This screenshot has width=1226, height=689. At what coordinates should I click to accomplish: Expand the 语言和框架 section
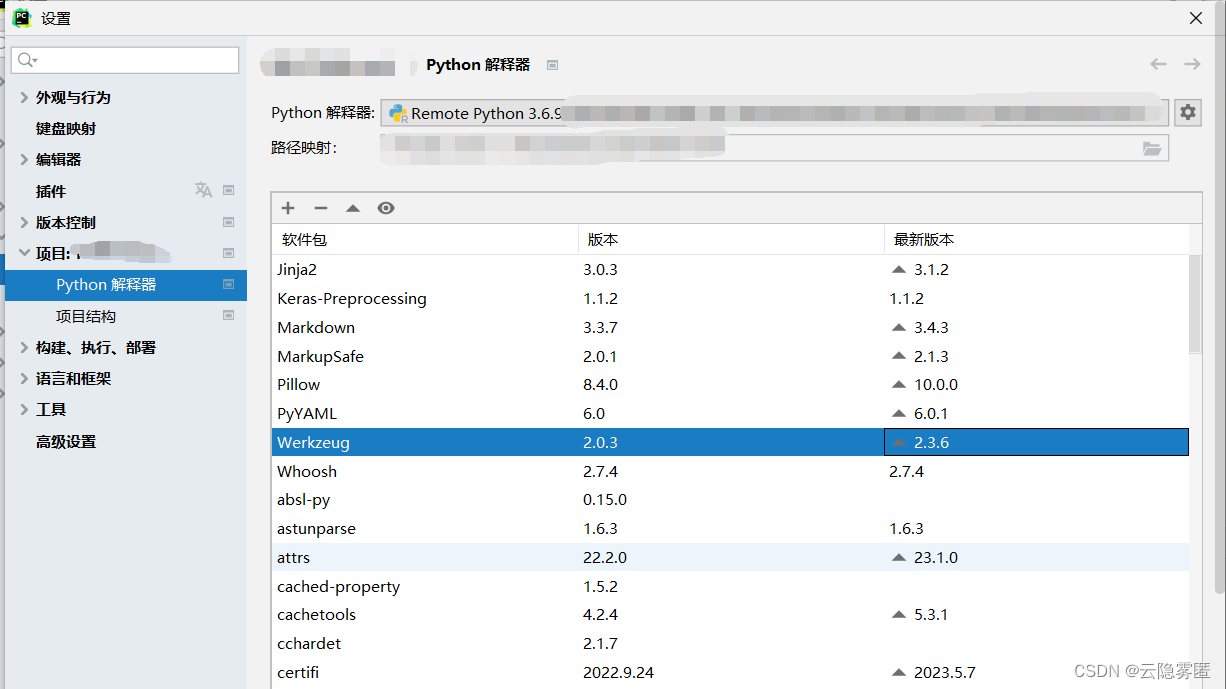point(25,378)
